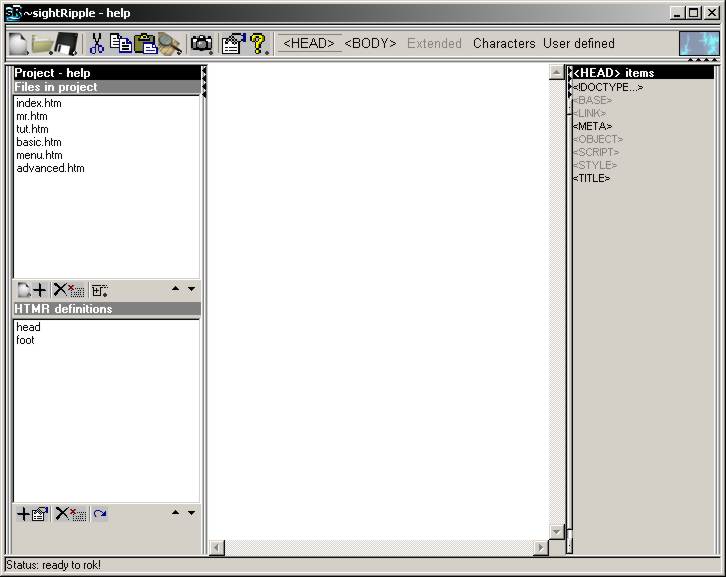Add existing file with plus icon under project files
Viewport: 726px width, 577px height.
[40, 290]
